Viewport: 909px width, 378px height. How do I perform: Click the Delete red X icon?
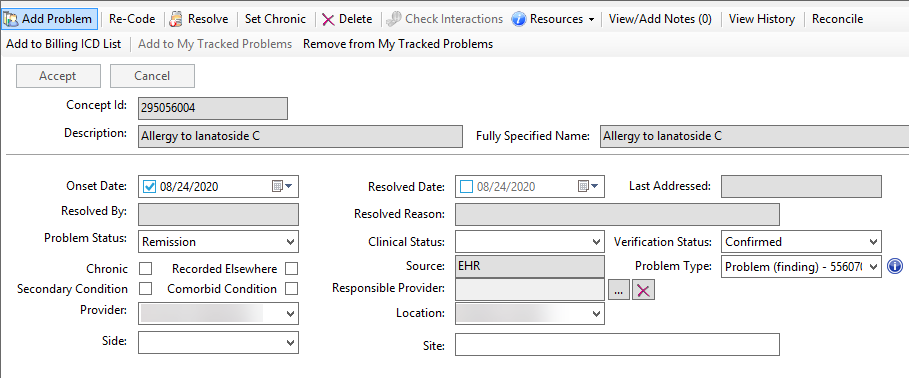click(329, 19)
